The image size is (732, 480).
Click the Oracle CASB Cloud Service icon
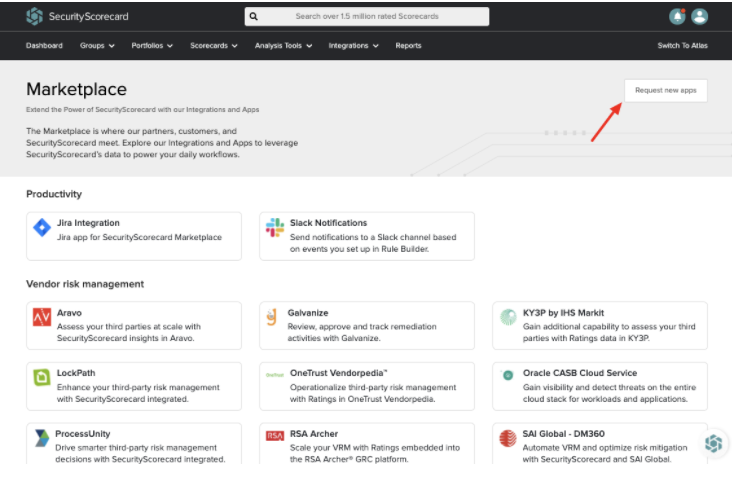click(508, 374)
